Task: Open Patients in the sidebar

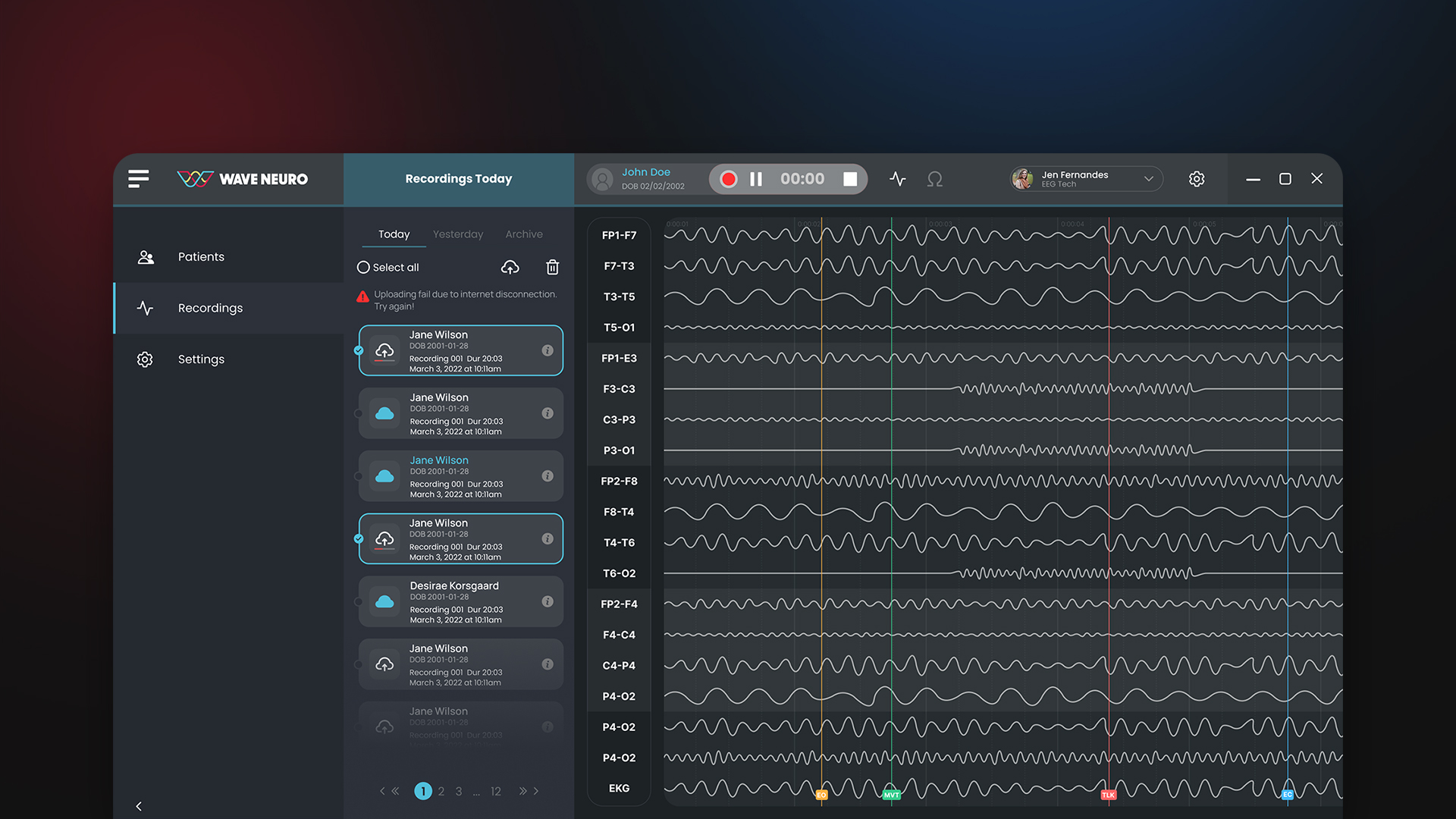Action: [x=228, y=257]
